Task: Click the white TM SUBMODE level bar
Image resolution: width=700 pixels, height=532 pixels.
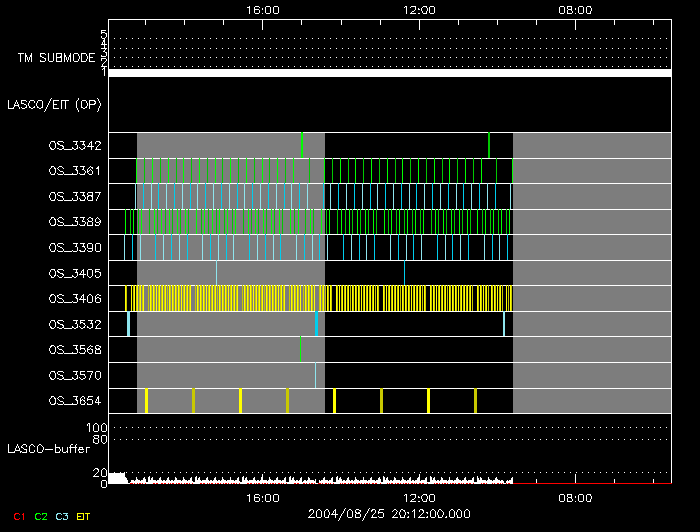Action: pyautogui.click(x=389, y=73)
